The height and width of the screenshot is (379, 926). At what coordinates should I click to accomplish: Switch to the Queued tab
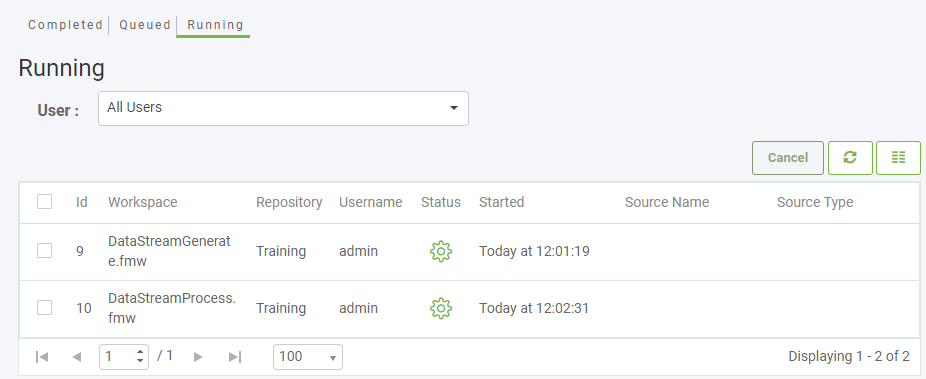click(145, 25)
